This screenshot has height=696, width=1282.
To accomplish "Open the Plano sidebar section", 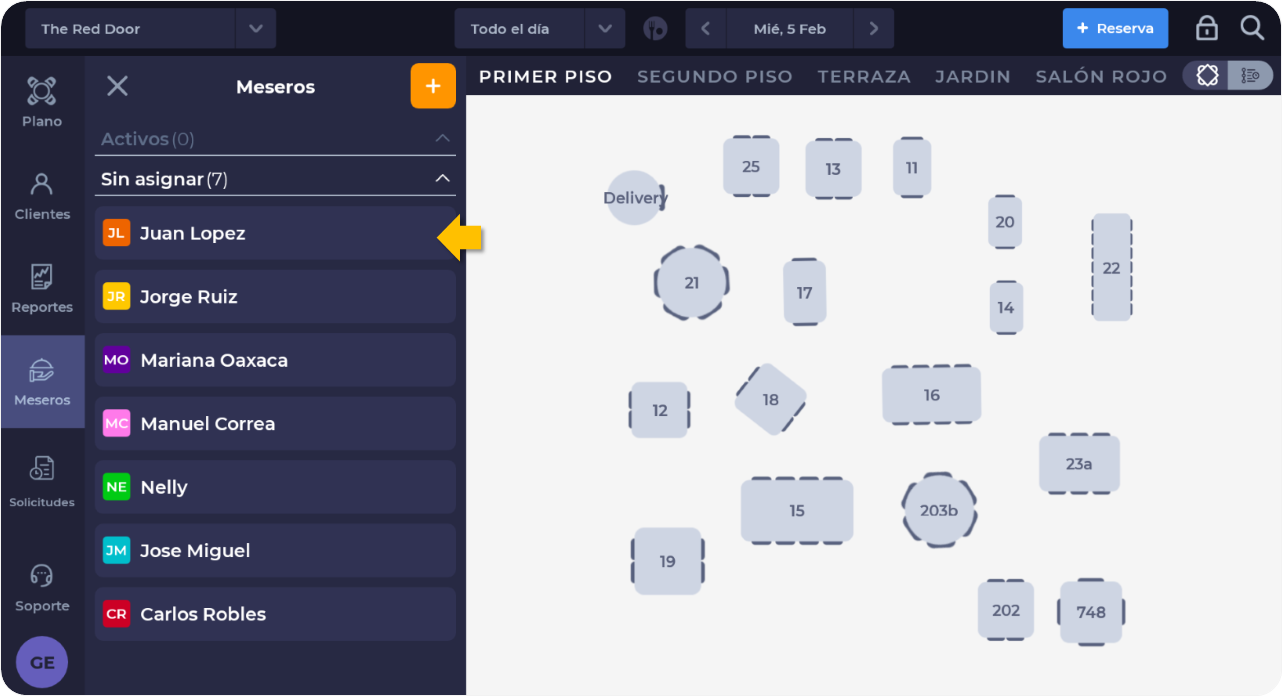I will pyautogui.click(x=42, y=102).
